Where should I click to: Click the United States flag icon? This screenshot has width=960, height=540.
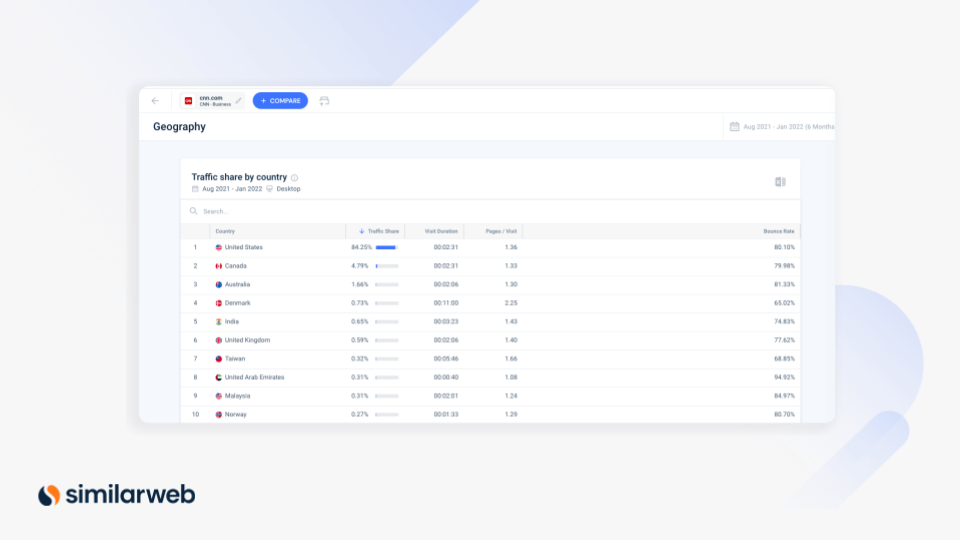[x=219, y=247]
